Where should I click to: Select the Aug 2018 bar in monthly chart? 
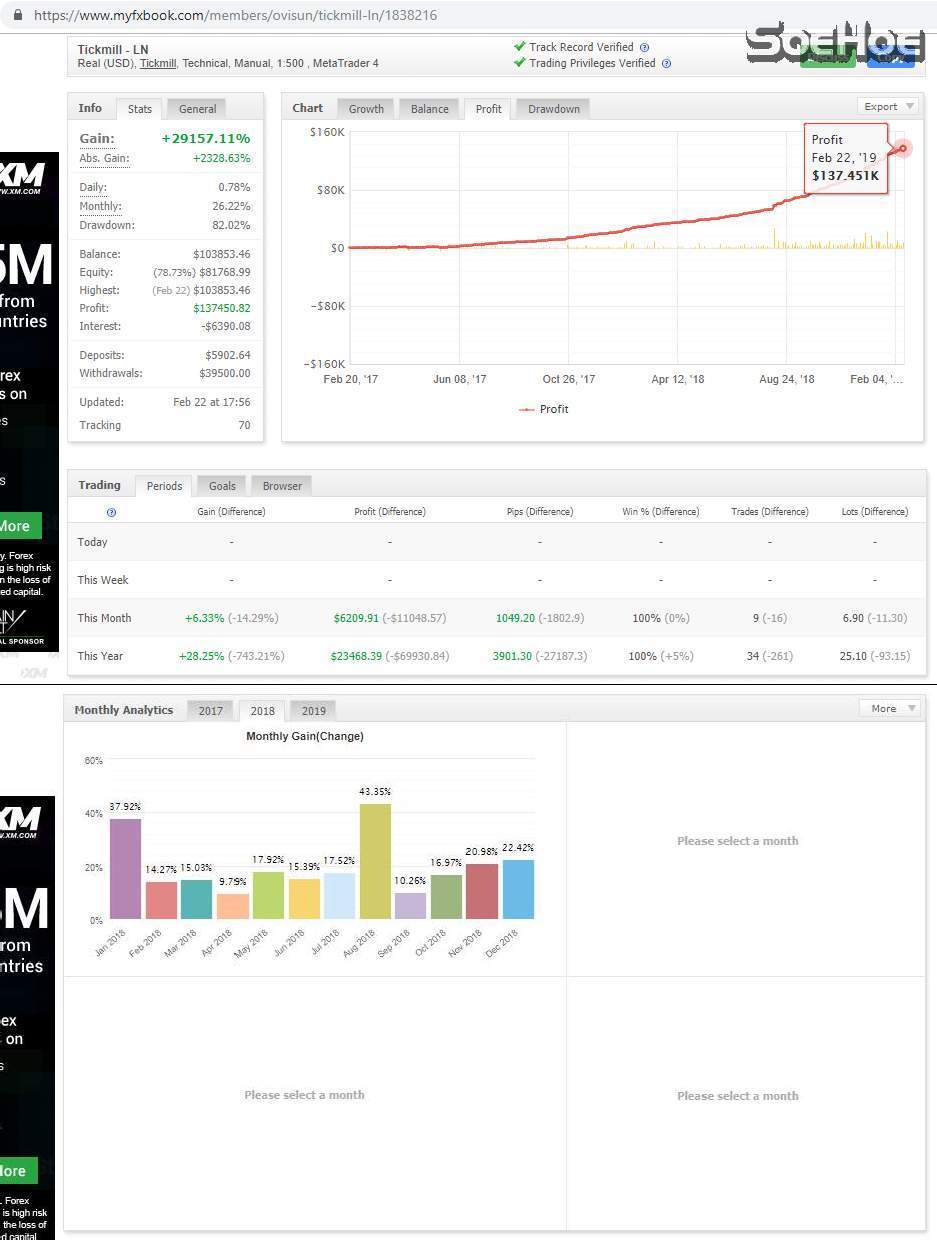coord(375,860)
